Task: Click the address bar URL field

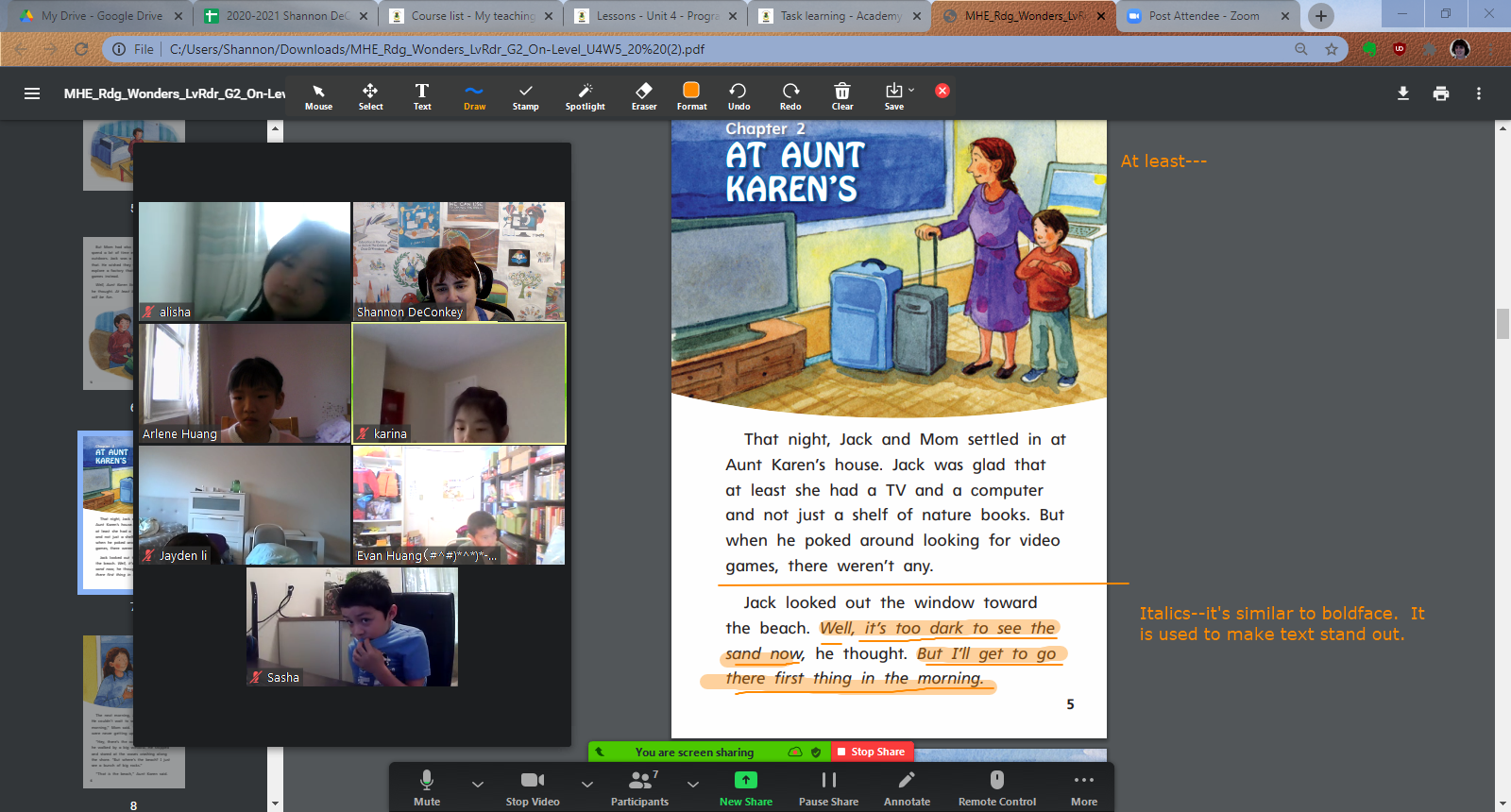Action: click(699, 49)
